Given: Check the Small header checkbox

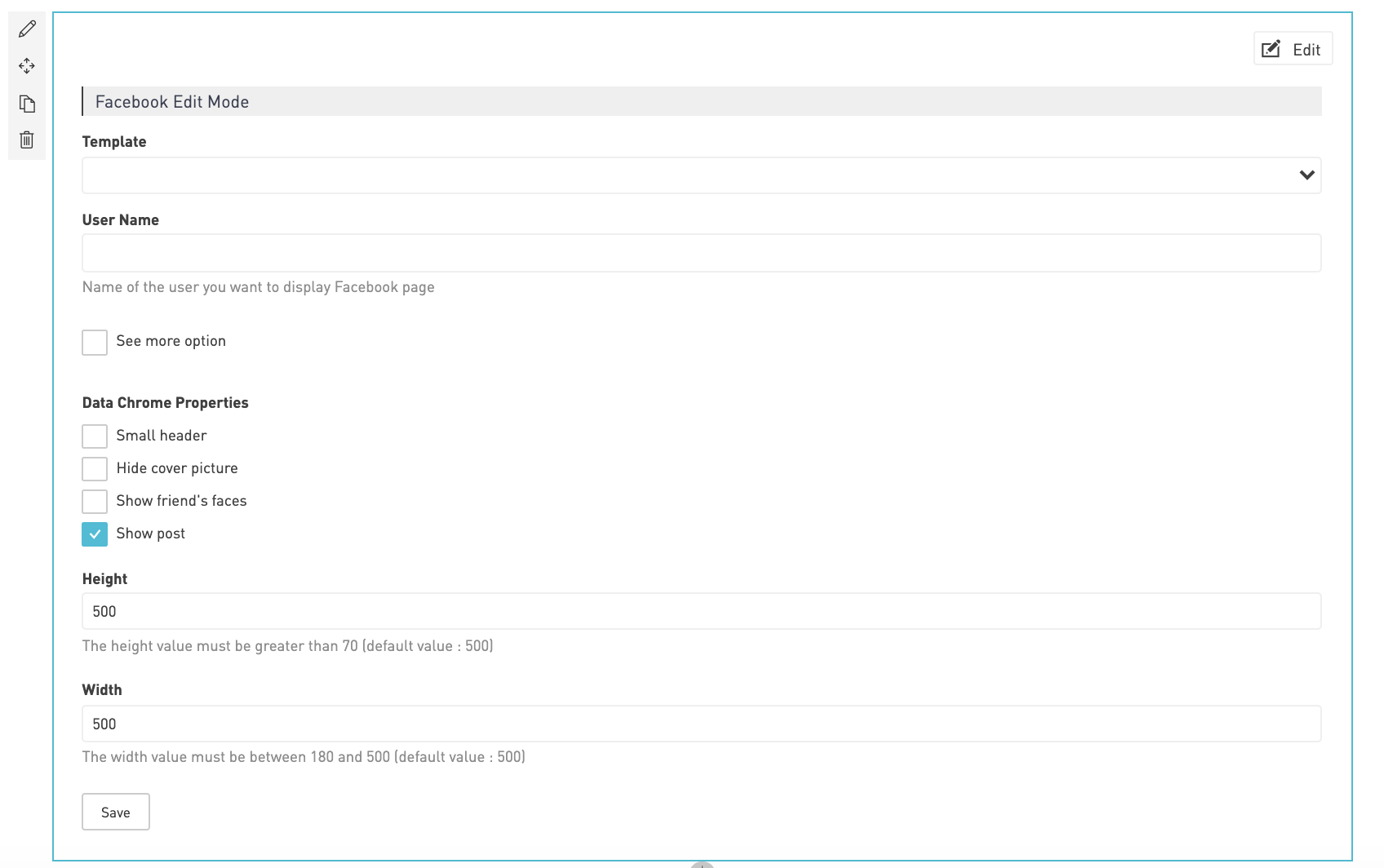Looking at the screenshot, I should pos(95,436).
